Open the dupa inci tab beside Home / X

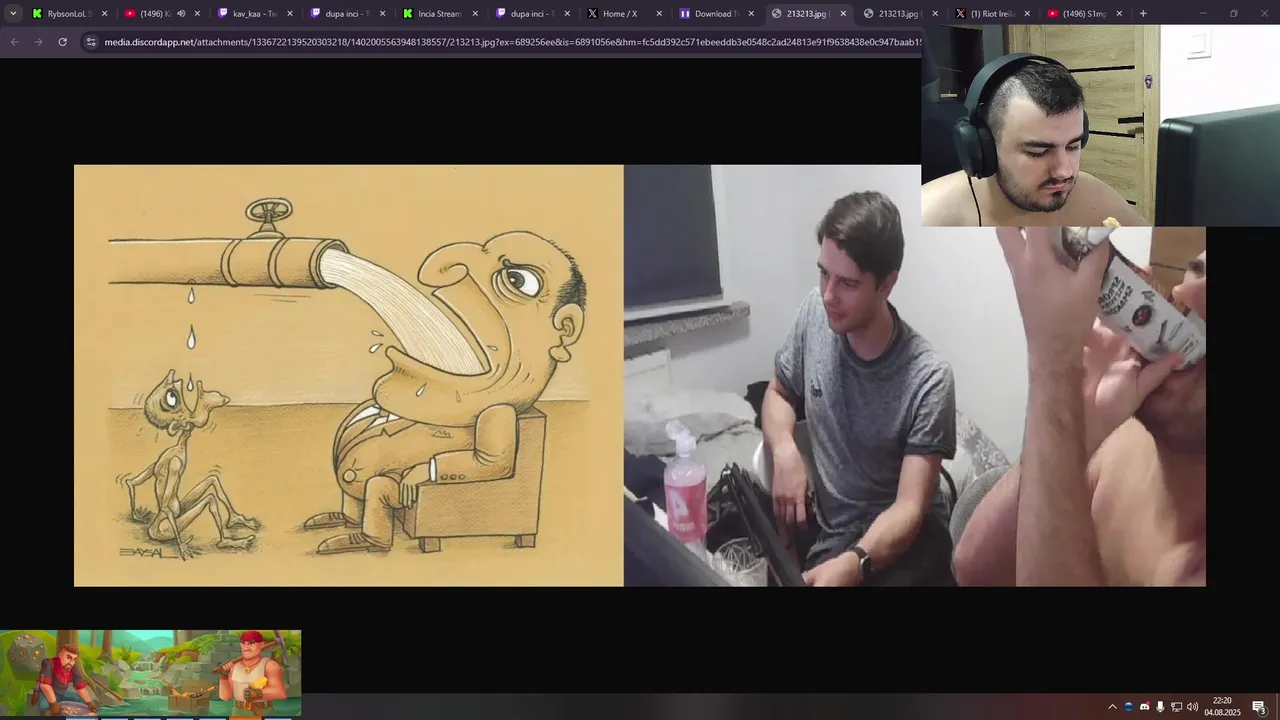point(533,14)
